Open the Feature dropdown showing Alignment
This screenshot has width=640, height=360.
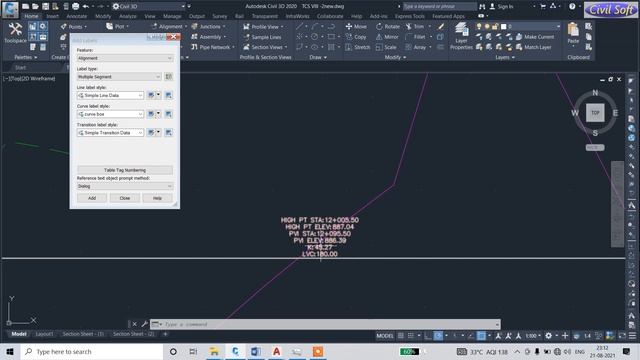[x=125, y=58]
